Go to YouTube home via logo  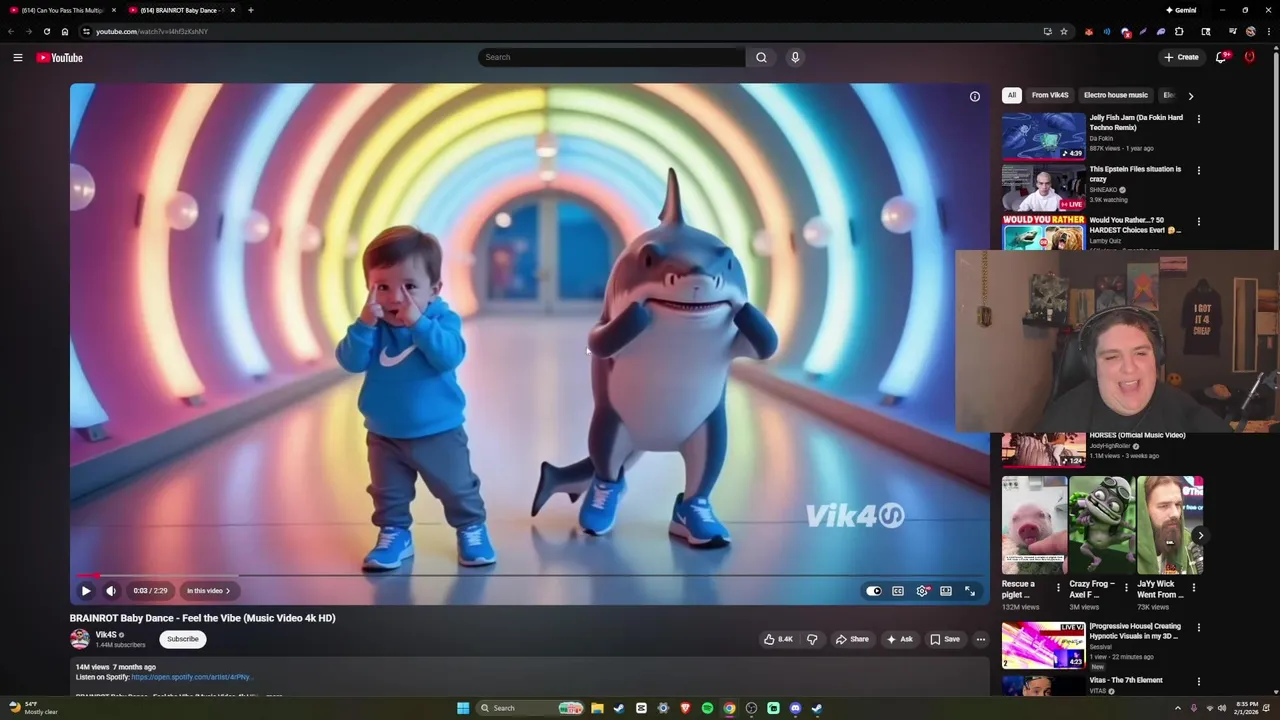59,57
